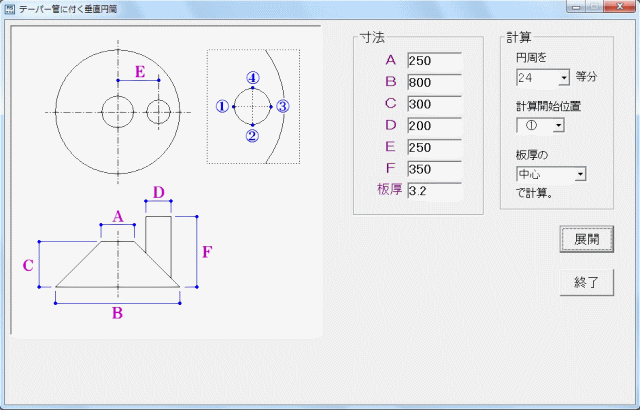Click the circled 2 marker in diagram

point(252,135)
